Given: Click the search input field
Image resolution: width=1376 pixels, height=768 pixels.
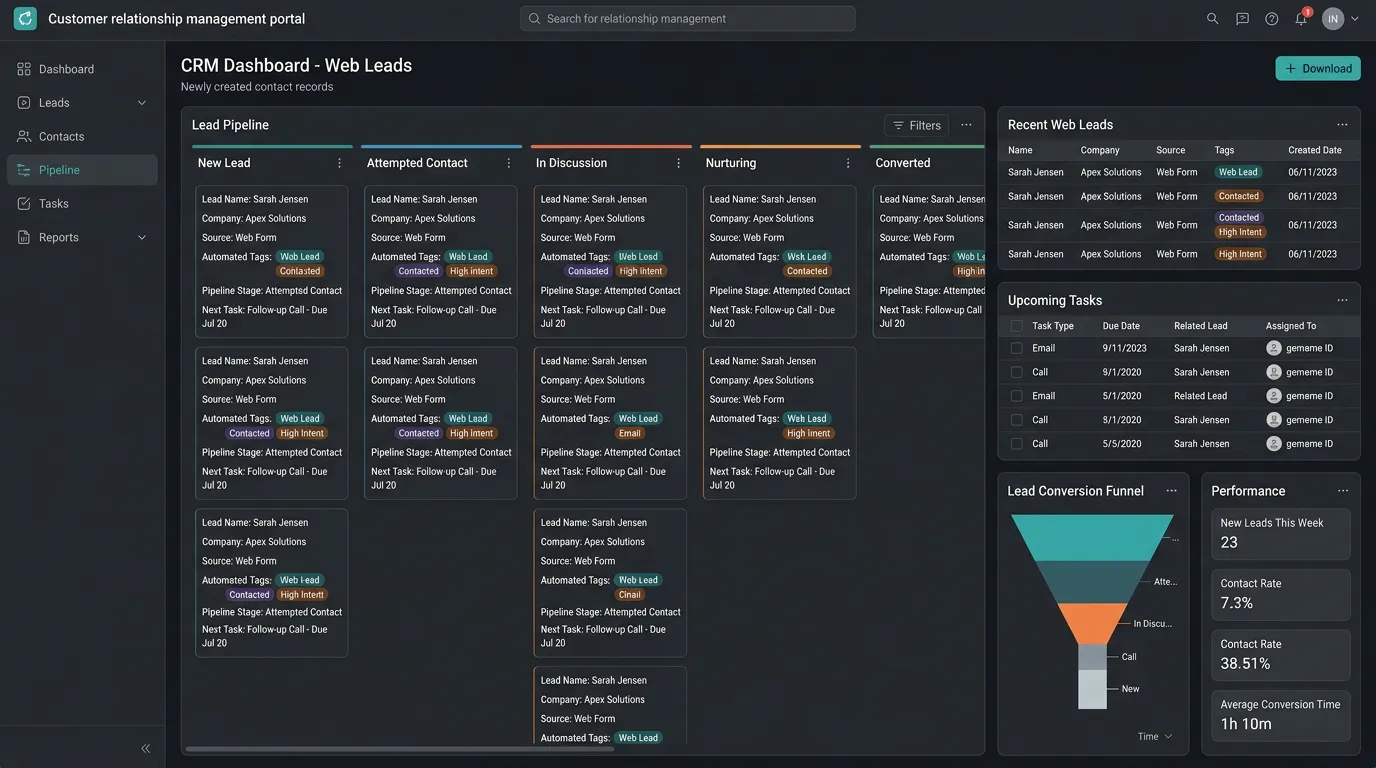Looking at the screenshot, I should [x=688, y=18].
